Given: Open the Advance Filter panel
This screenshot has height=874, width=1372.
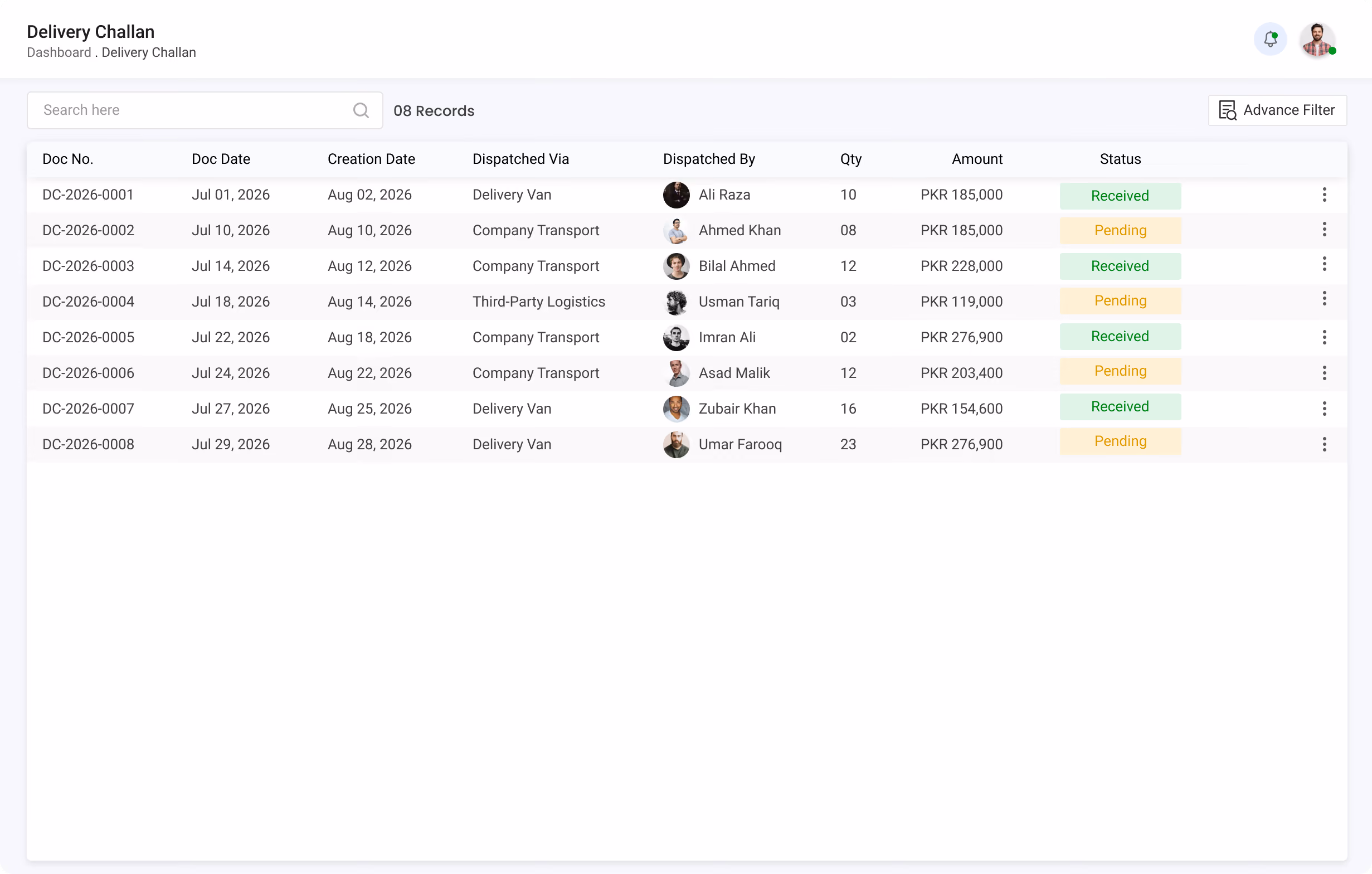Looking at the screenshot, I should tap(1277, 110).
